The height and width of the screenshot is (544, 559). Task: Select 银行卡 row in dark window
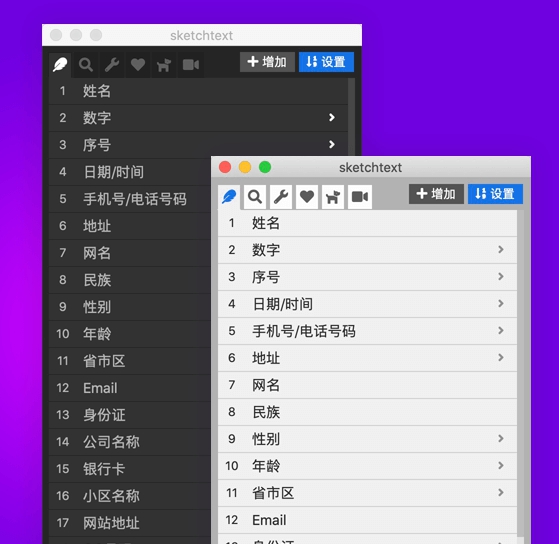130,469
